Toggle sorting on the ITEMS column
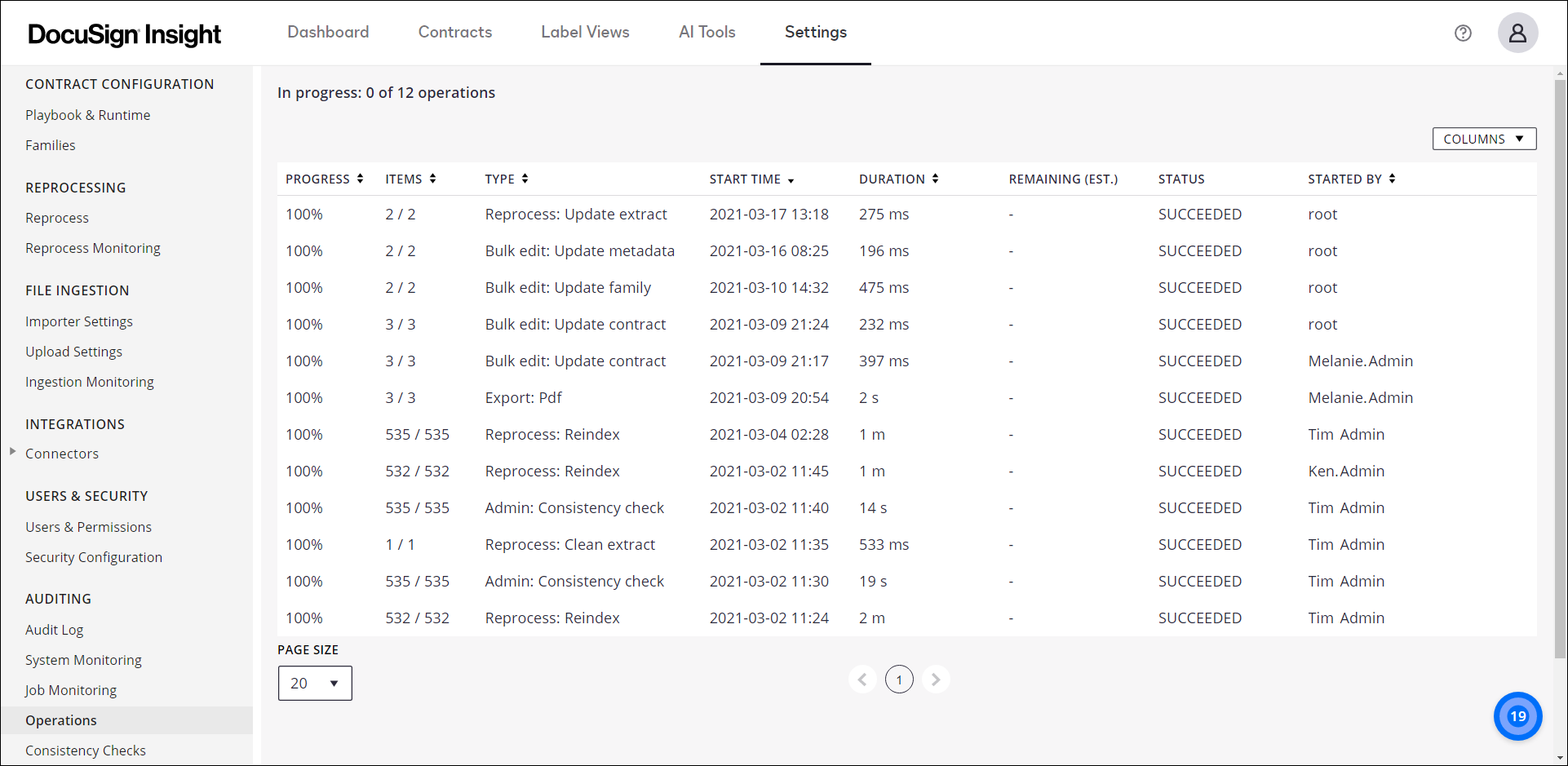The height and width of the screenshot is (766, 1568). click(x=432, y=179)
